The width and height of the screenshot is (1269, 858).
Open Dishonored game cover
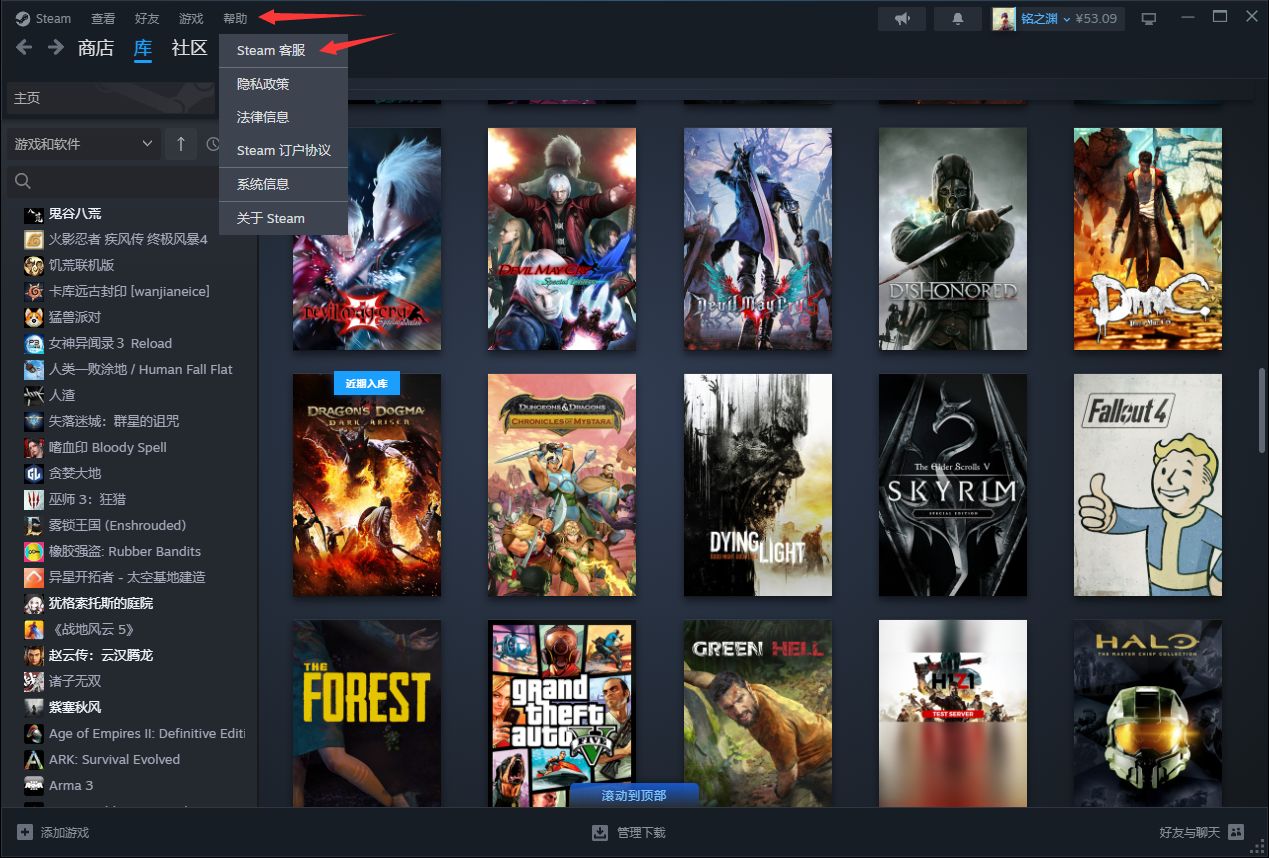tap(953, 239)
